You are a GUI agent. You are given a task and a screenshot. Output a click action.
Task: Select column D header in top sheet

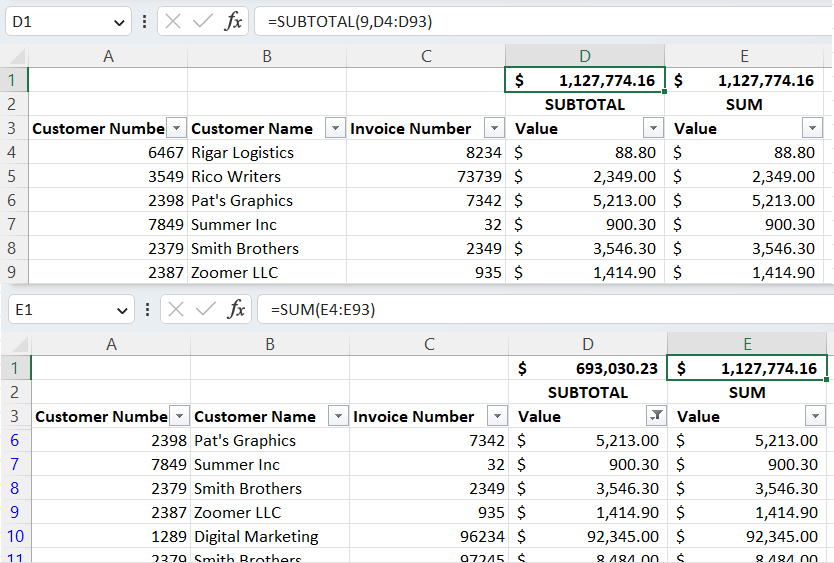point(585,56)
